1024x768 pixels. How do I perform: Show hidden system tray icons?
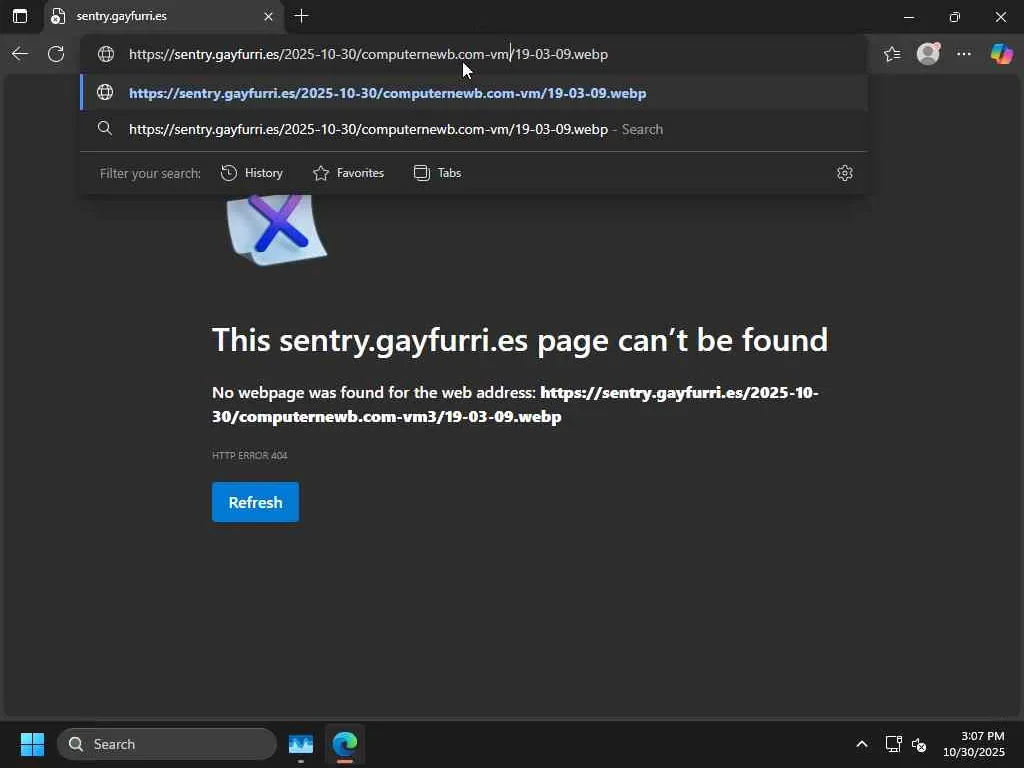[862, 744]
